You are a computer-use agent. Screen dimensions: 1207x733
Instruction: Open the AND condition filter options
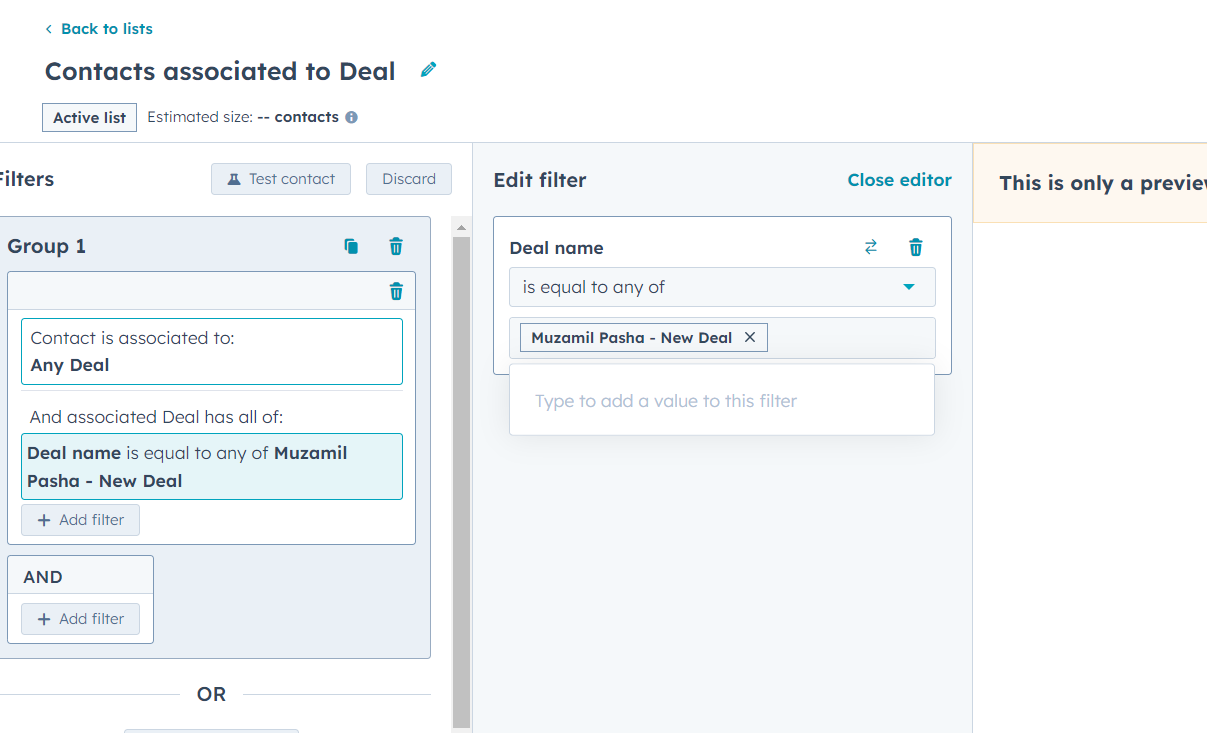click(80, 619)
